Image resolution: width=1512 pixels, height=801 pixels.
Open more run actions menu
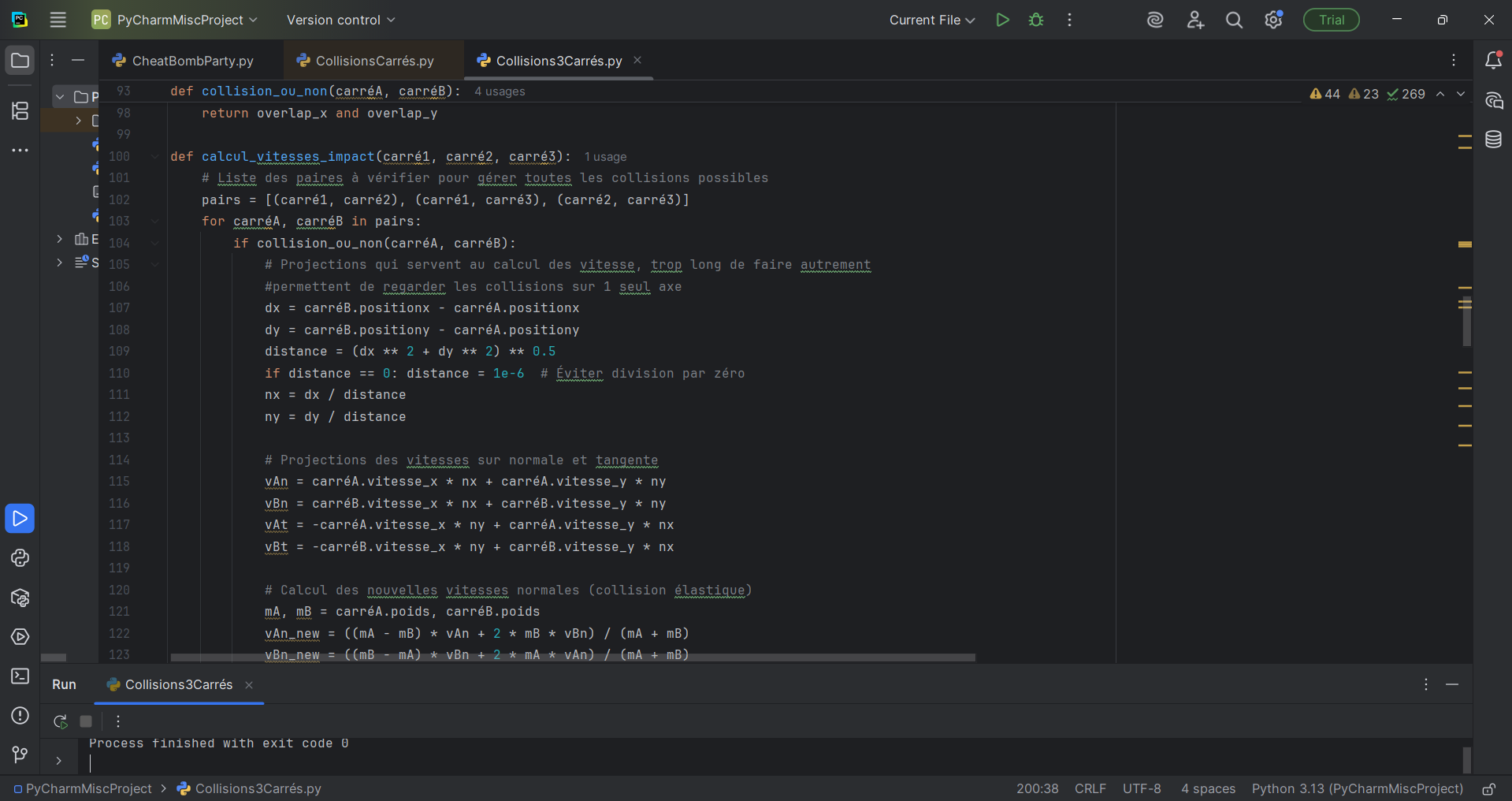[1069, 20]
